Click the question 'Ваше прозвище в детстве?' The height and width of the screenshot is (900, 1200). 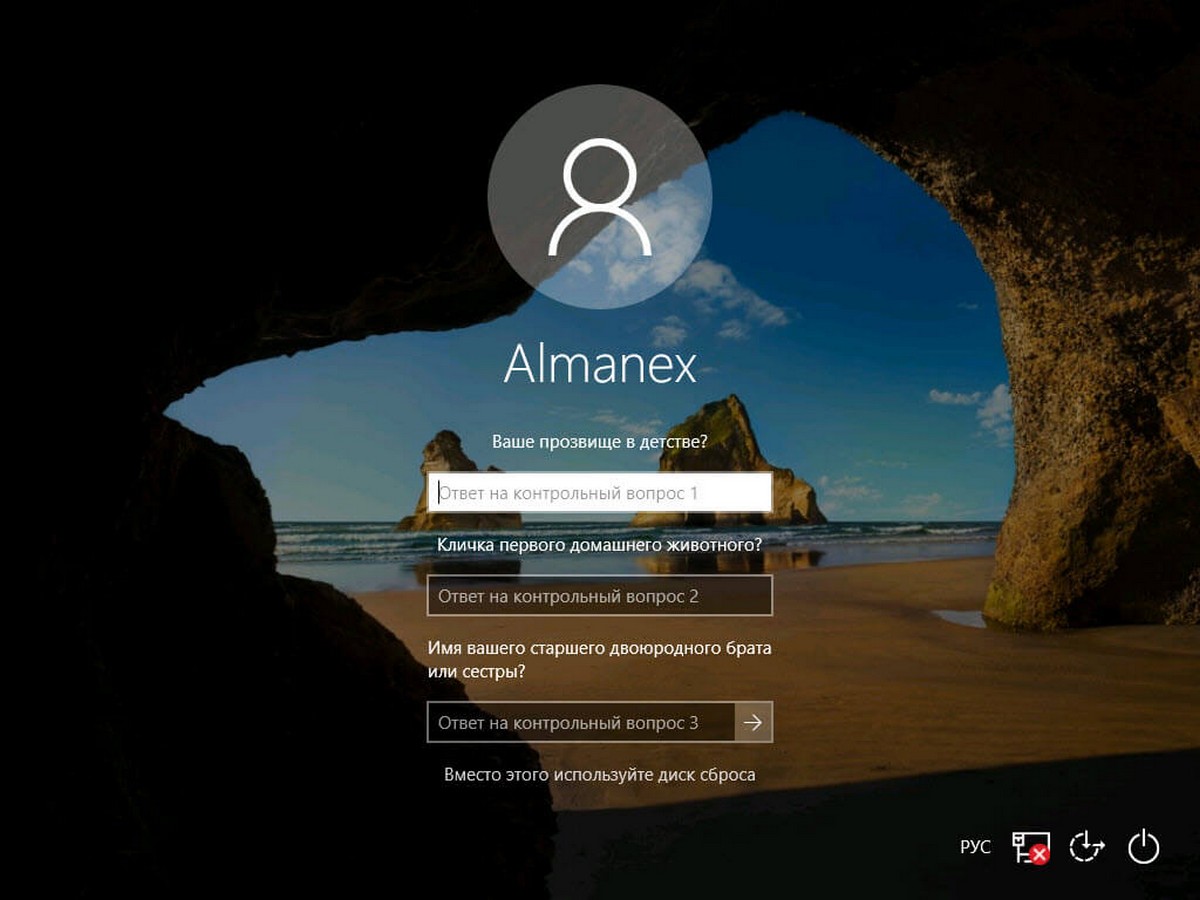point(600,440)
